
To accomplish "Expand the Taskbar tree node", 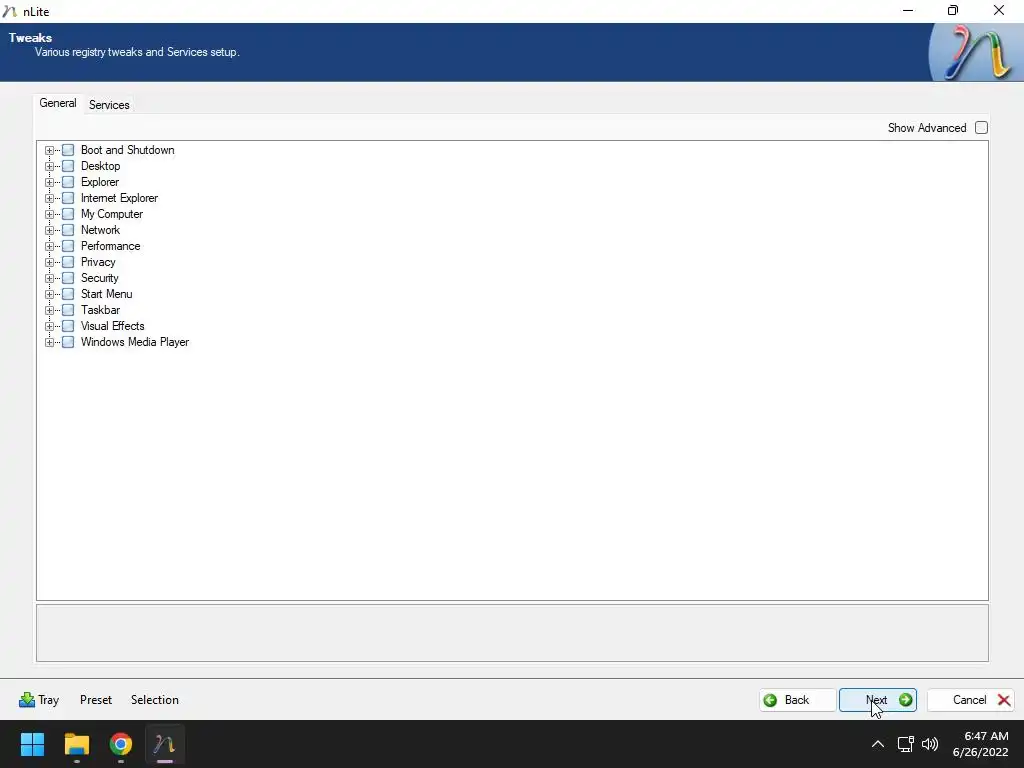I will 49,310.
